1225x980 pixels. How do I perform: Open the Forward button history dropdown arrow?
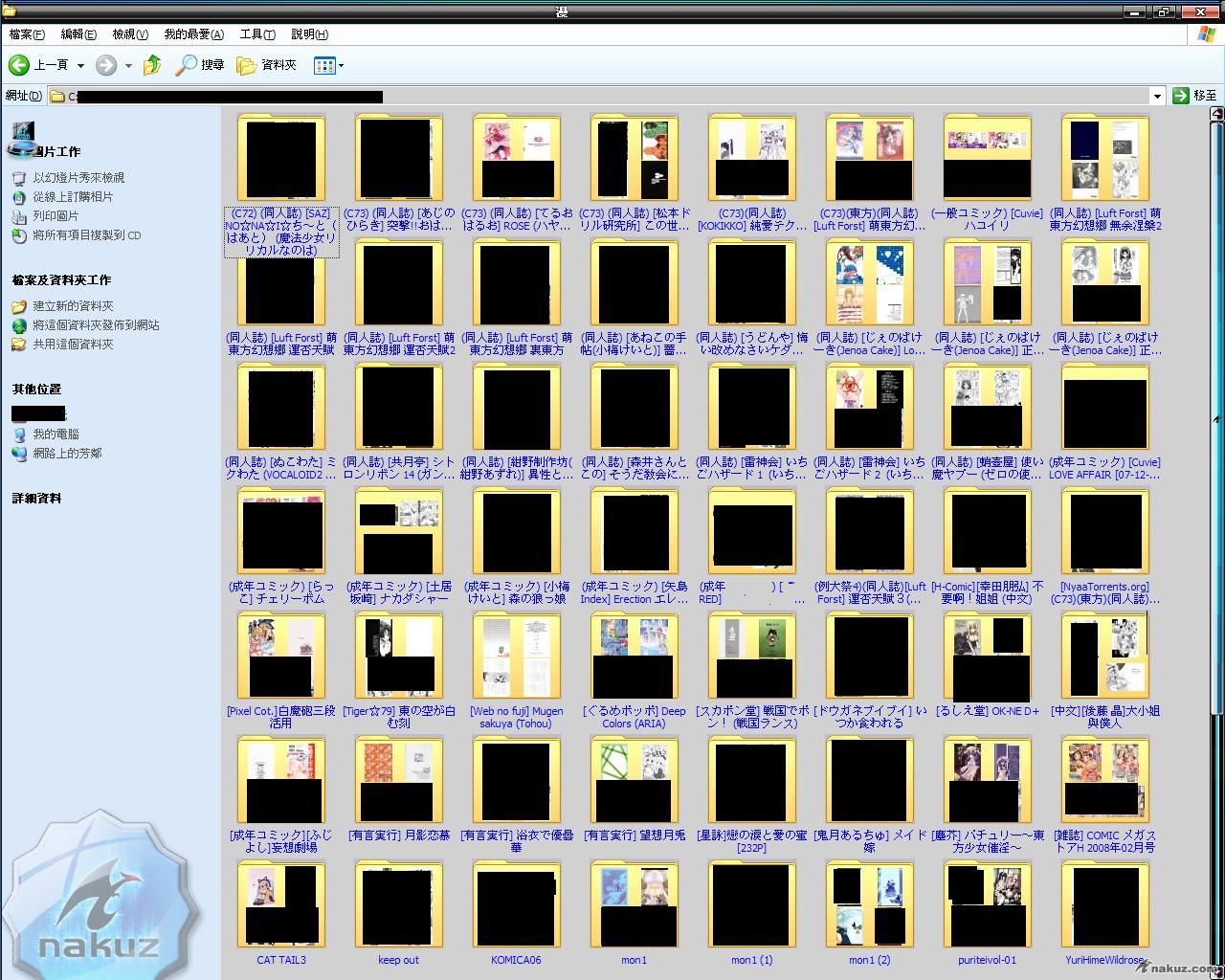[128, 66]
